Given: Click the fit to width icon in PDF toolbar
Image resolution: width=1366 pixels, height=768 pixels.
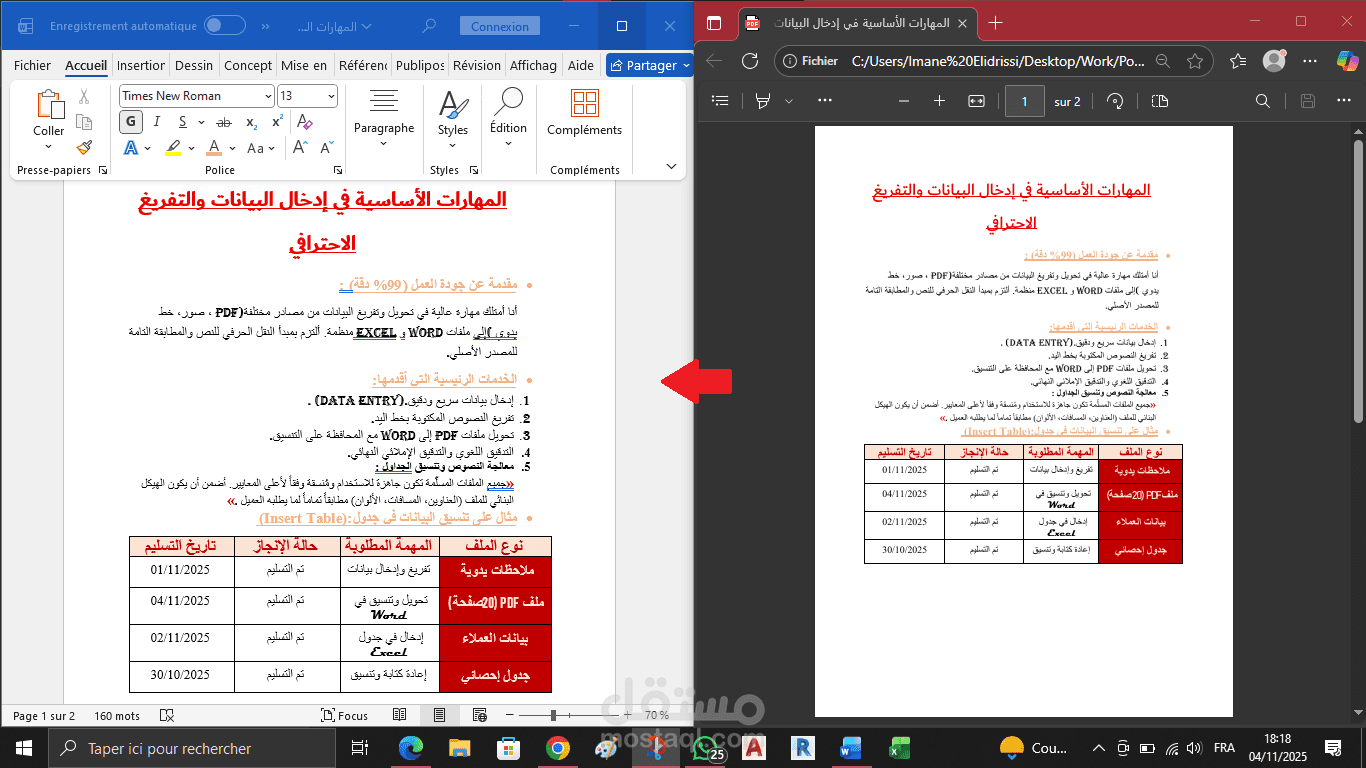Looking at the screenshot, I should click(x=977, y=101).
